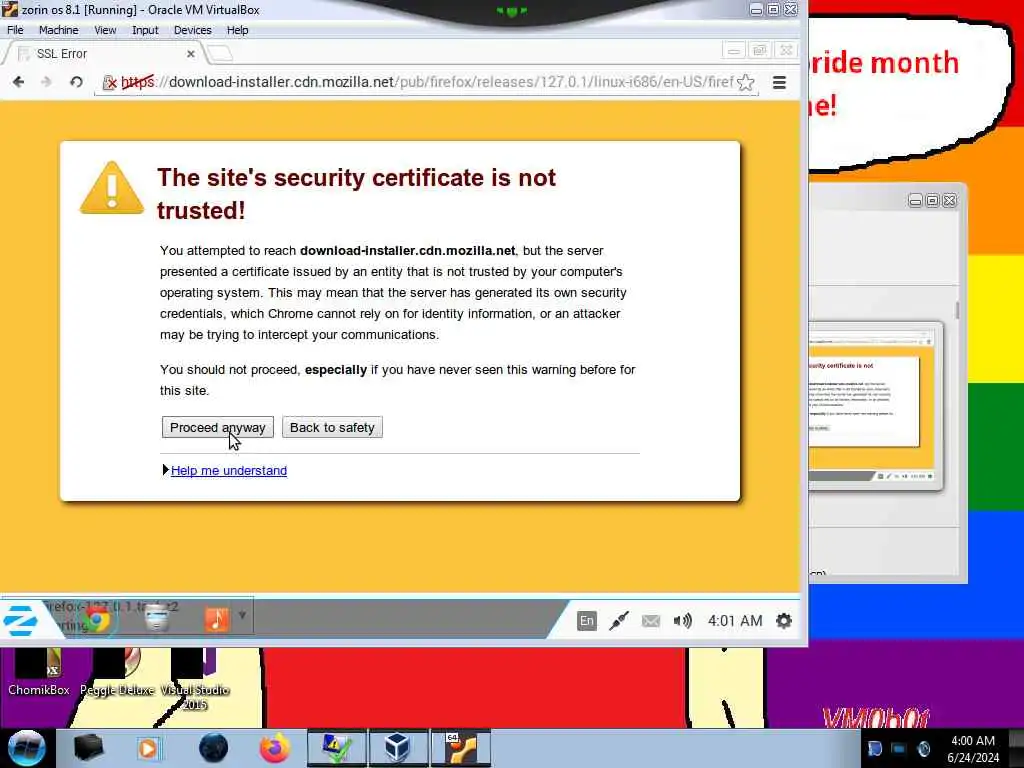Open the Chrome hamburger menu
Image resolution: width=1024 pixels, height=768 pixels.
coord(779,83)
